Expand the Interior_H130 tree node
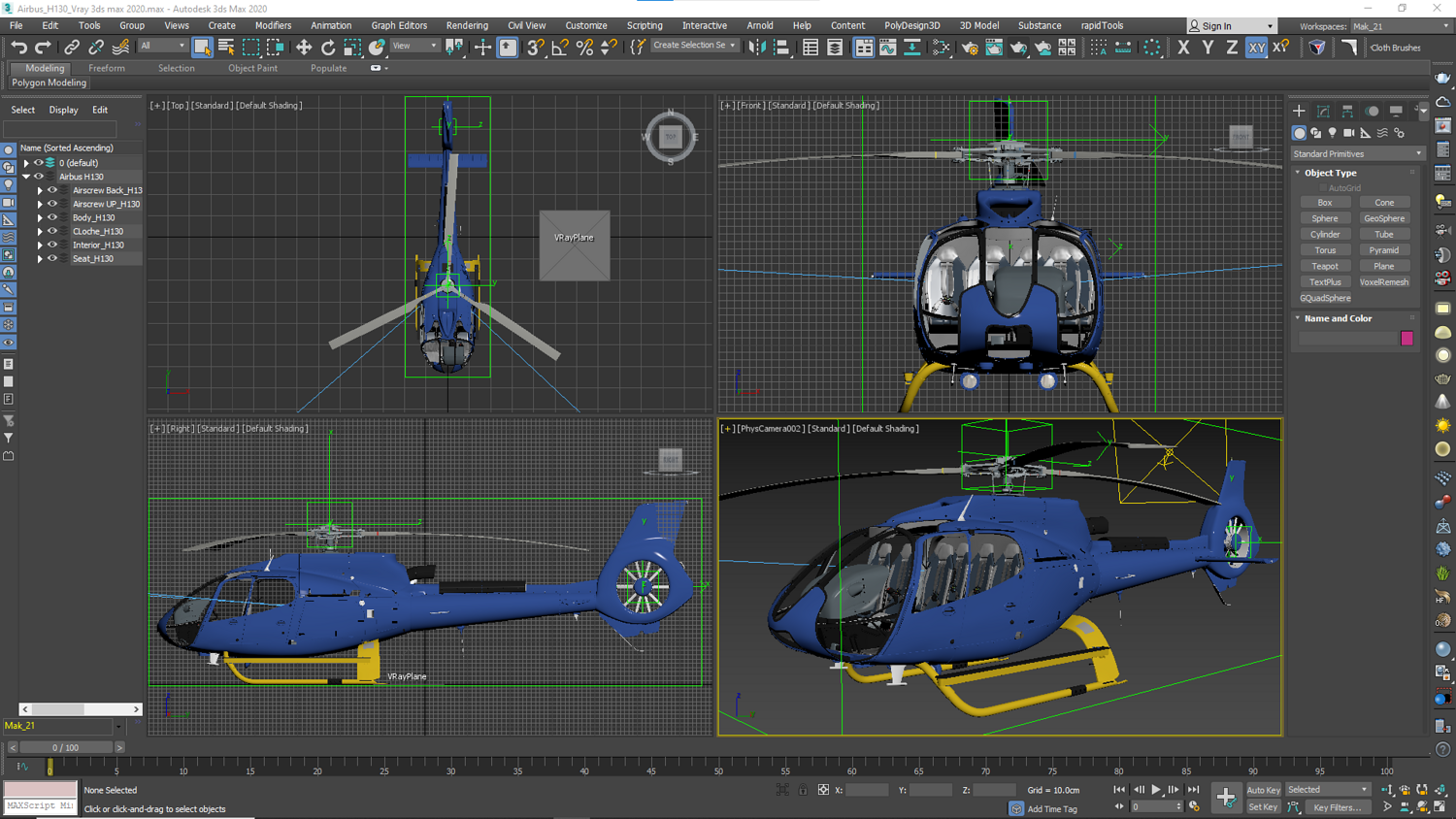Screen dimensions: 1456x819 click(x=40, y=245)
